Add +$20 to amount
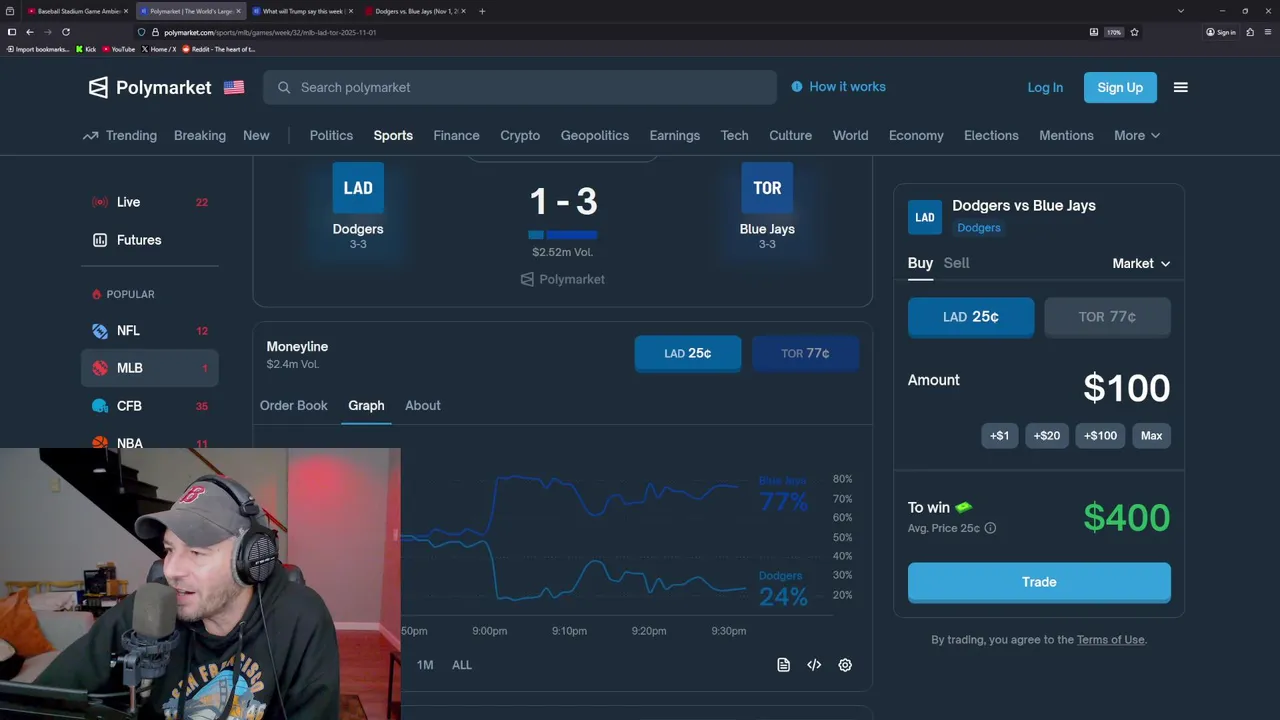The width and height of the screenshot is (1280, 720). coord(1046,435)
